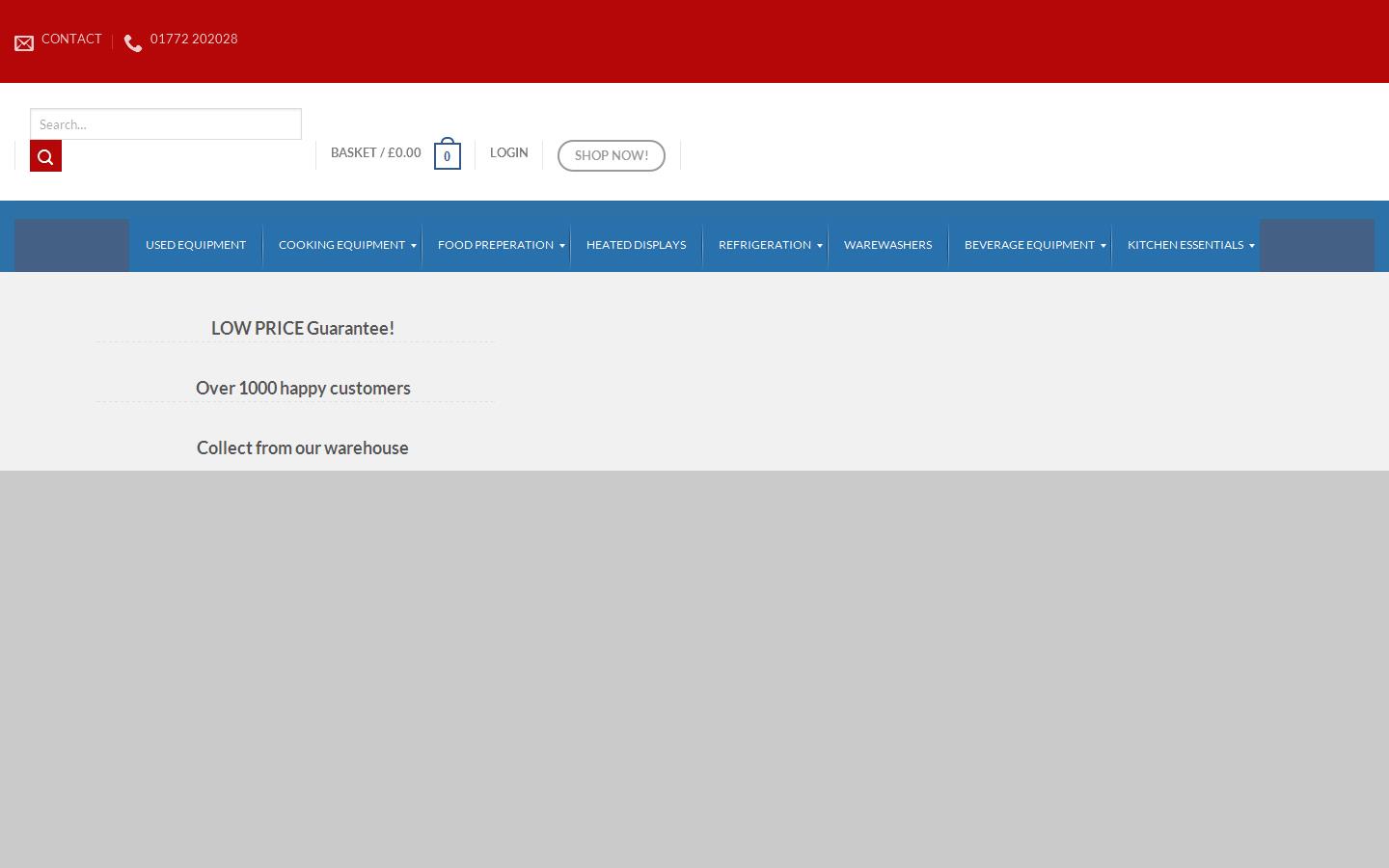The image size is (1389, 868).
Task: Click the phone handset icon
Action: [x=133, y=42]
